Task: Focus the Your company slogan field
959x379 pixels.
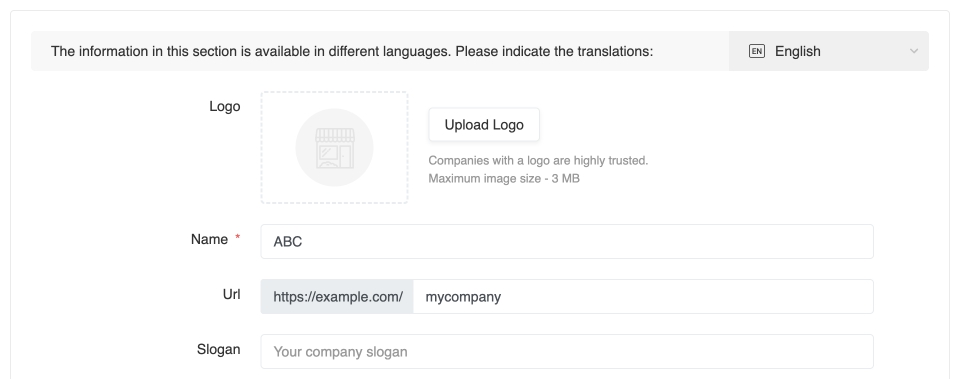Action: click(567, 351)
